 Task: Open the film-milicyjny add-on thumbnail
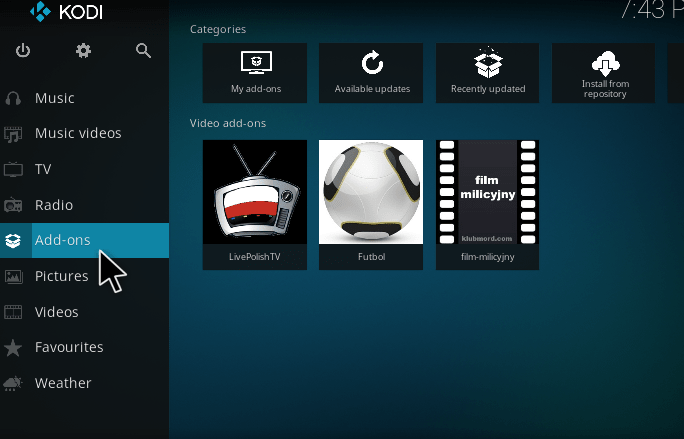(x=487, y=192)
